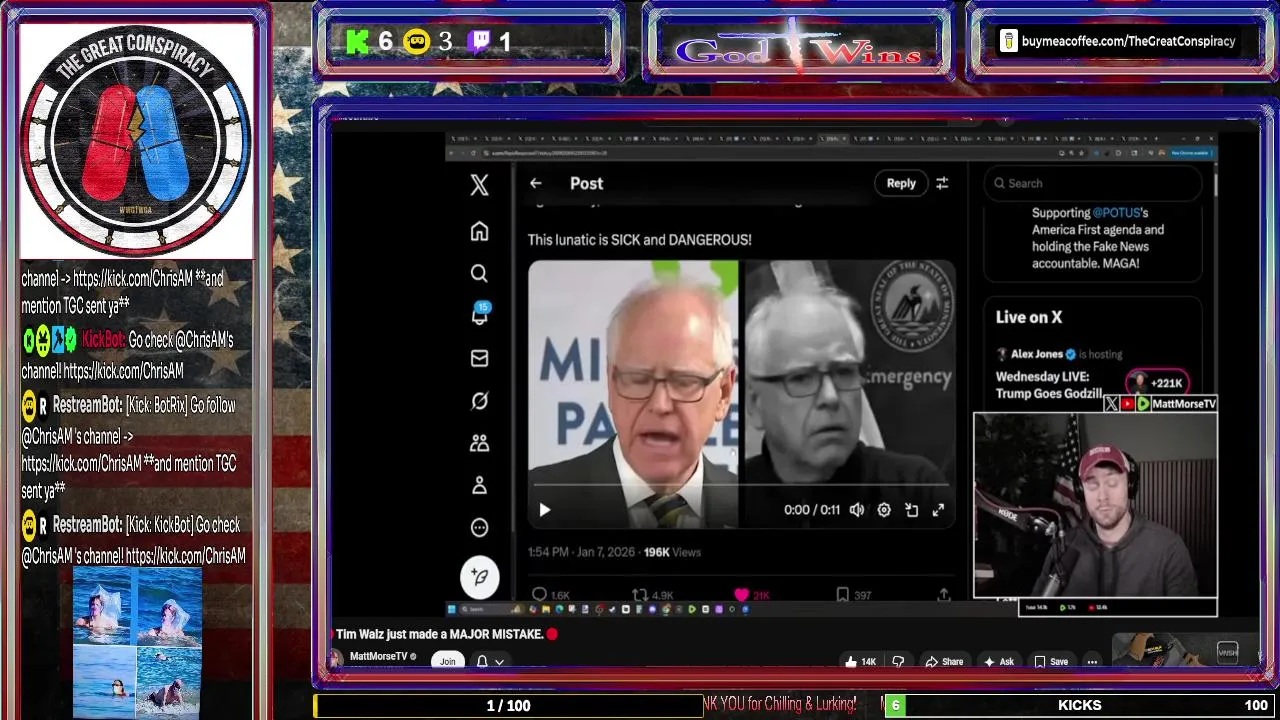Open Profile icon in X sidebar
The height and width of the screenshot is (720, 1280).
click(479, 485)
